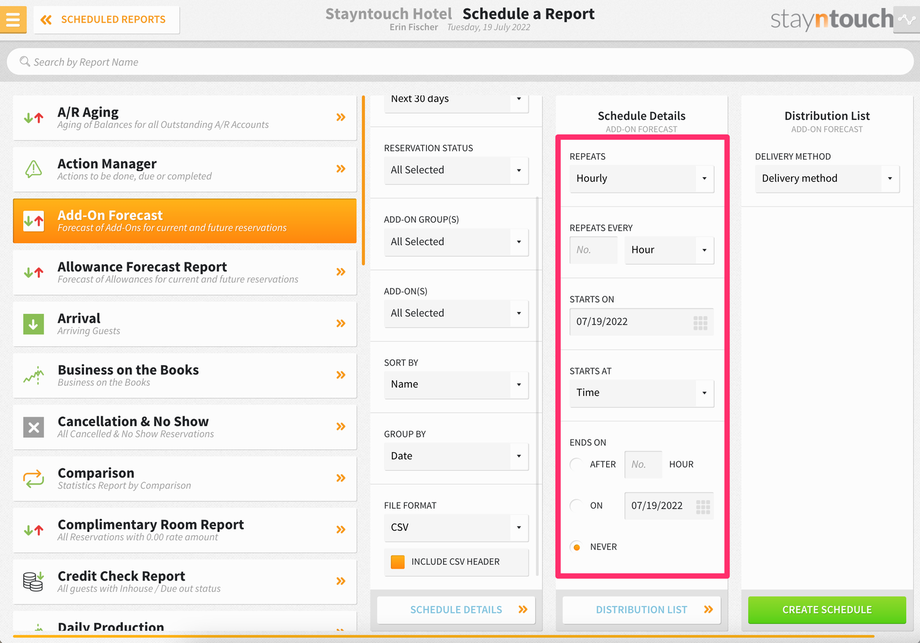Click the Repeats Every number field
This screenshot has width=920, height=643.
pos(593,250)
